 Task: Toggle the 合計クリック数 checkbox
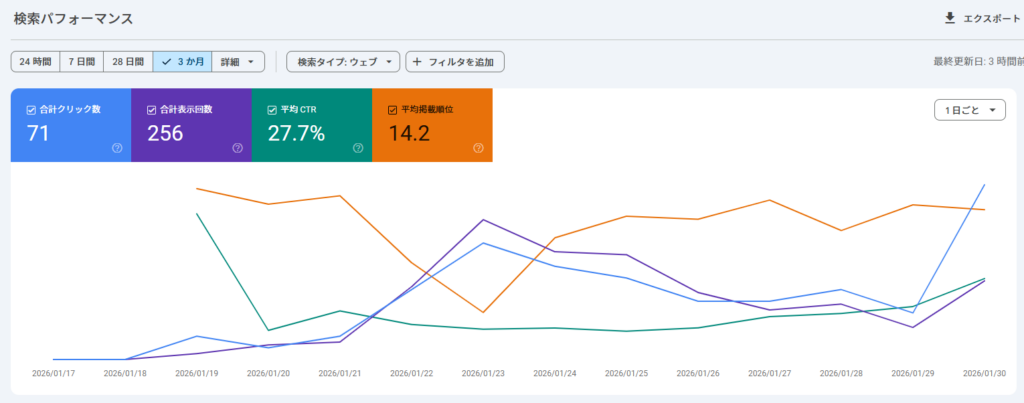click(32, 109)
